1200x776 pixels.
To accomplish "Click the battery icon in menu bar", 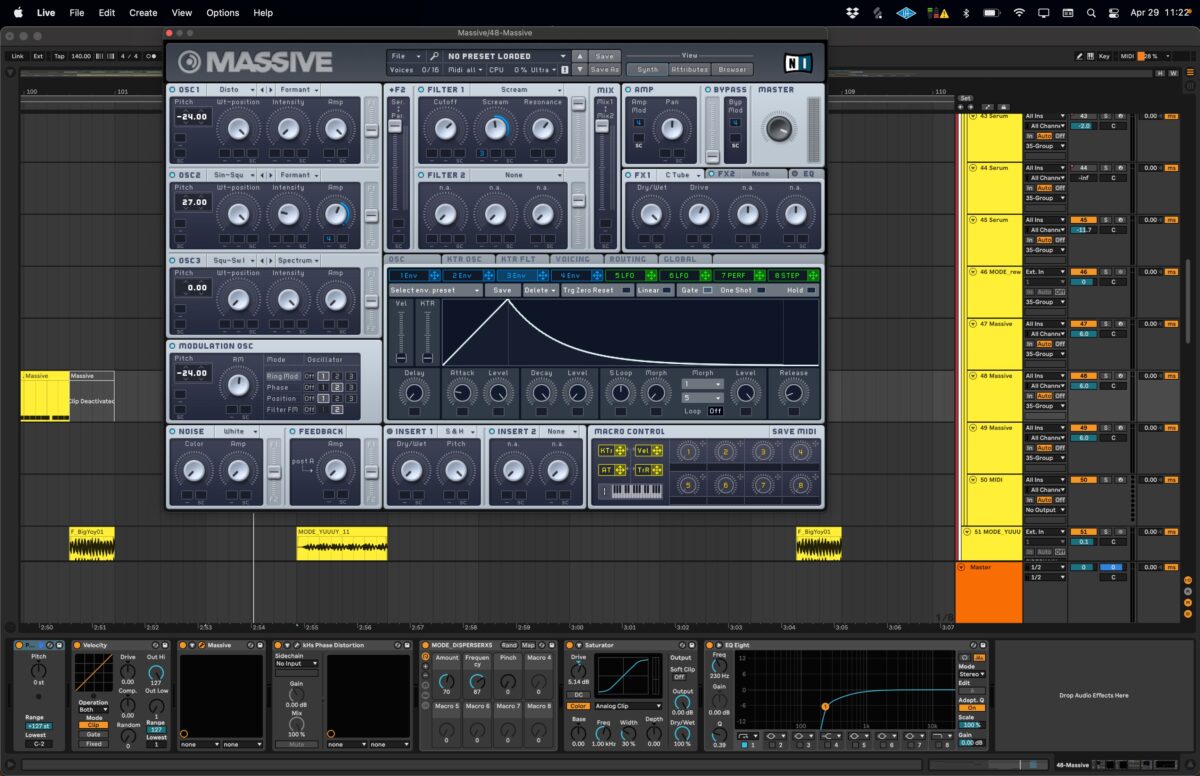I will (990, 13).
